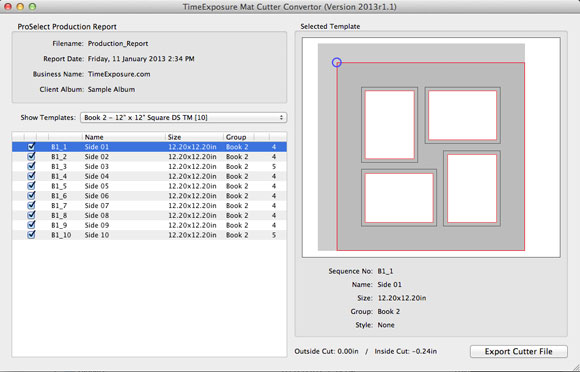Select the Side 06 row name
This screenshot has height=372, width=580.
(x=97, y=196)
